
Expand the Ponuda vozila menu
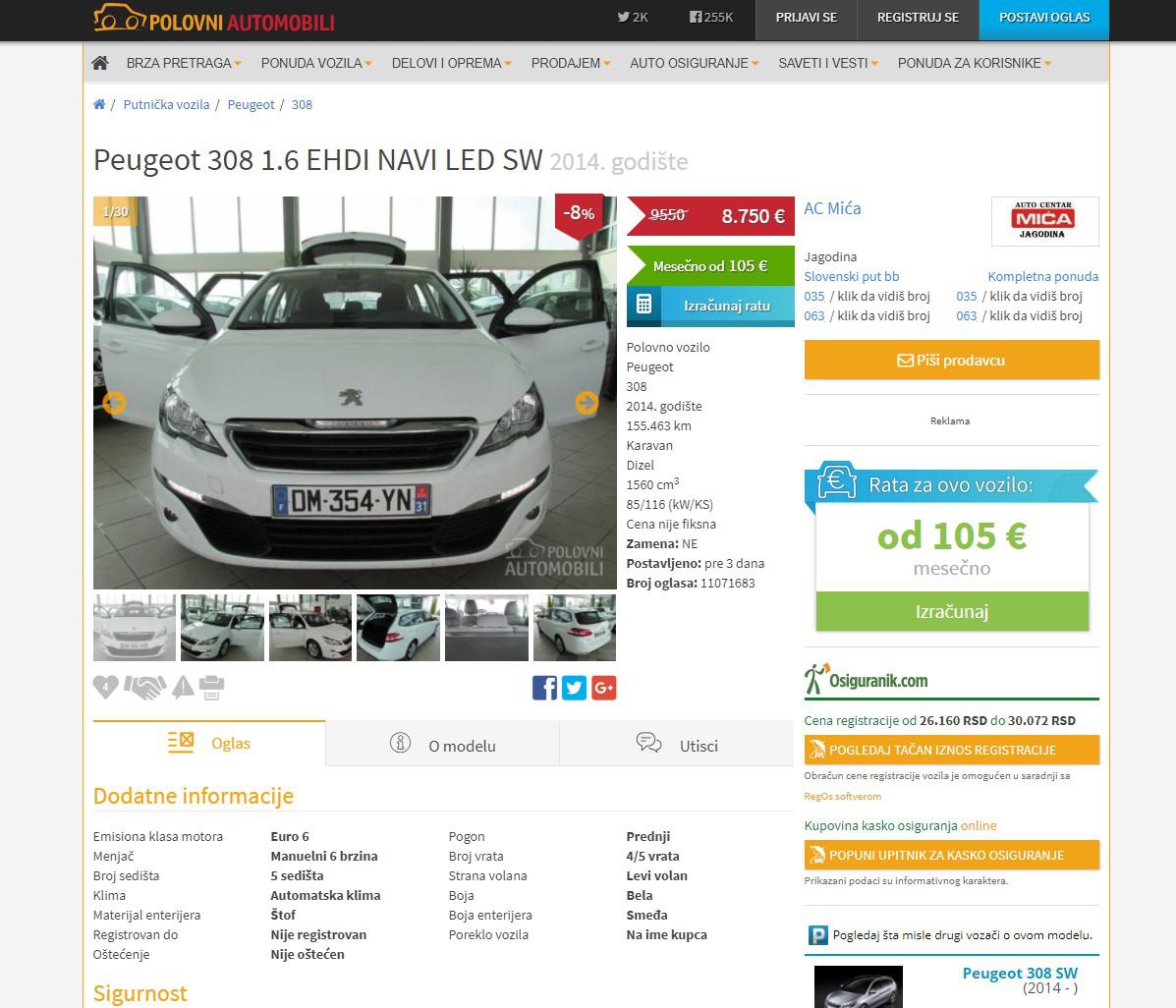click(x=316, y=63)
